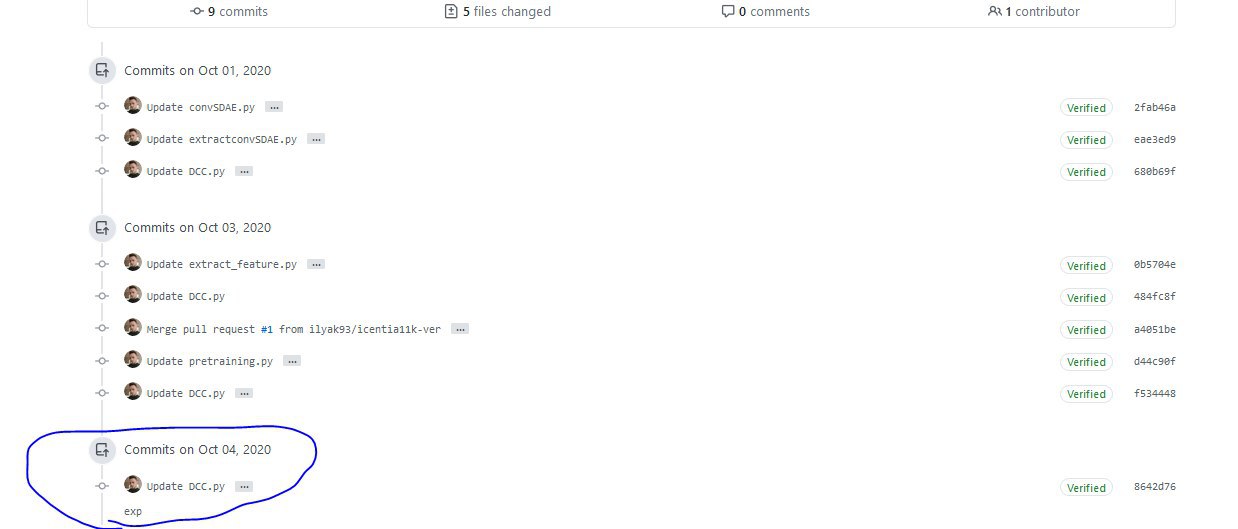Expand ellipsis details for Update extractconvSDAE.py

[316, 139]
